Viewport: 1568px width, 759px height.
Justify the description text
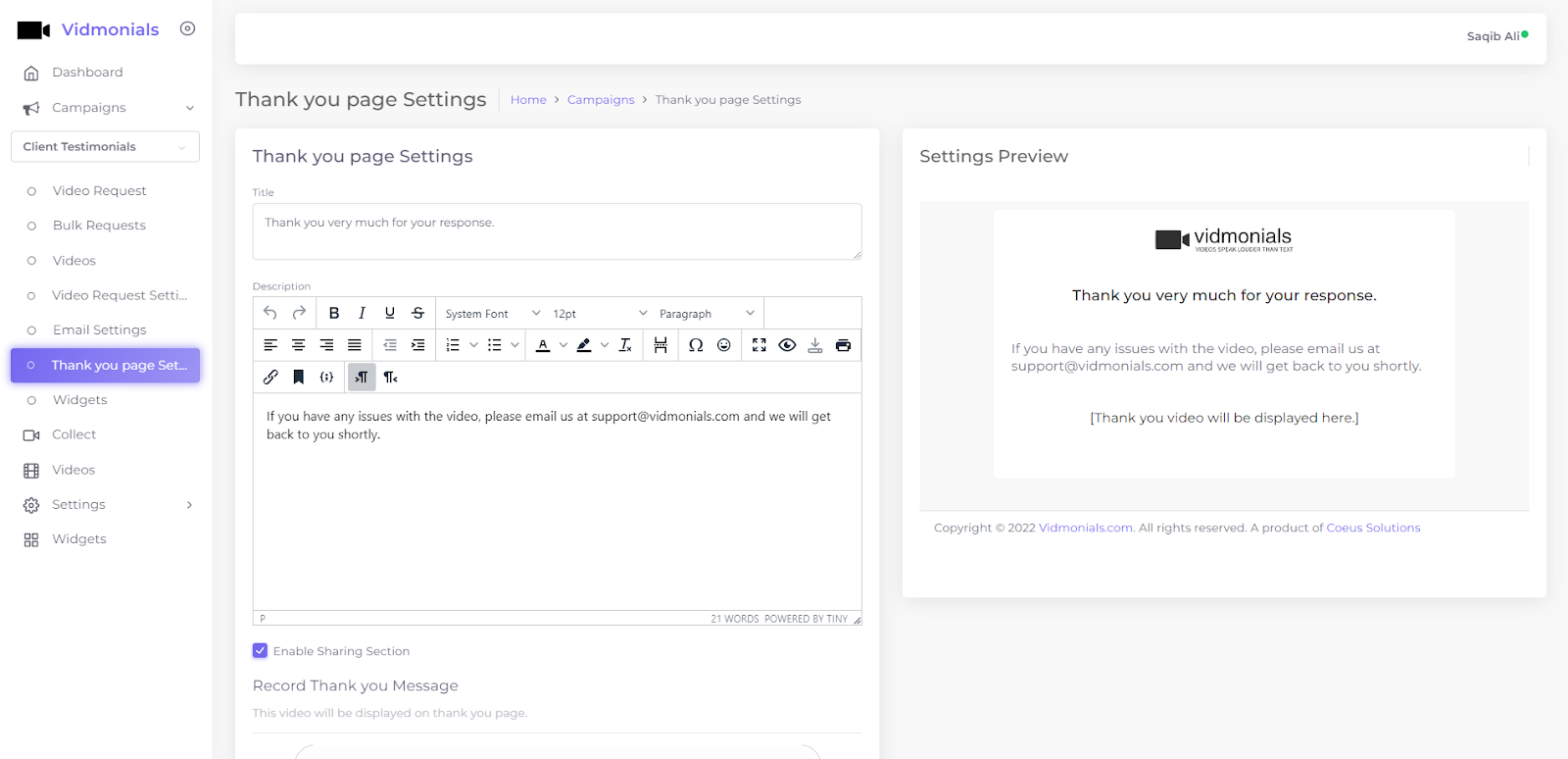click(355, 345)
